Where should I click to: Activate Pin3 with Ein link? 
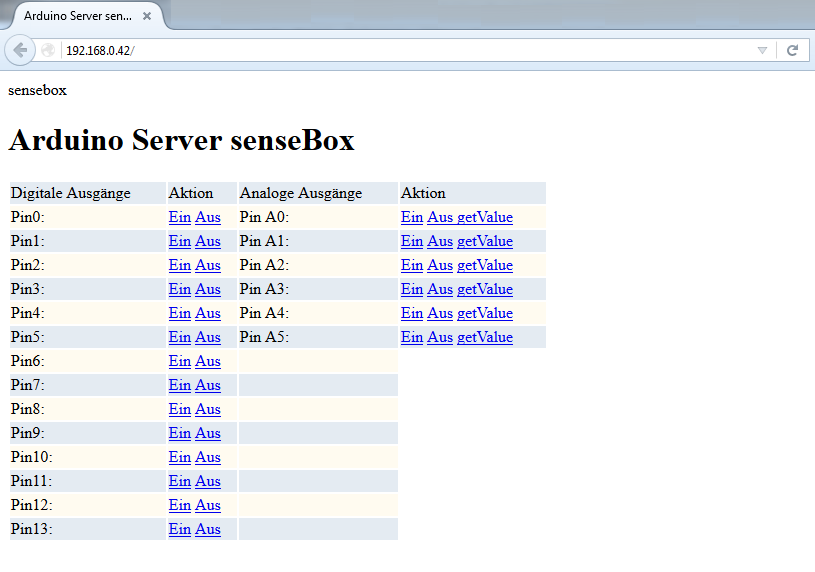[x=180, y=289]
